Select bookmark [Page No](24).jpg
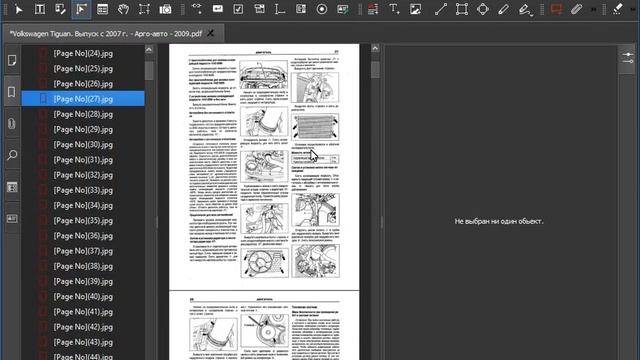The height and width of the screenshot is (360, 640). click(83, 53)
